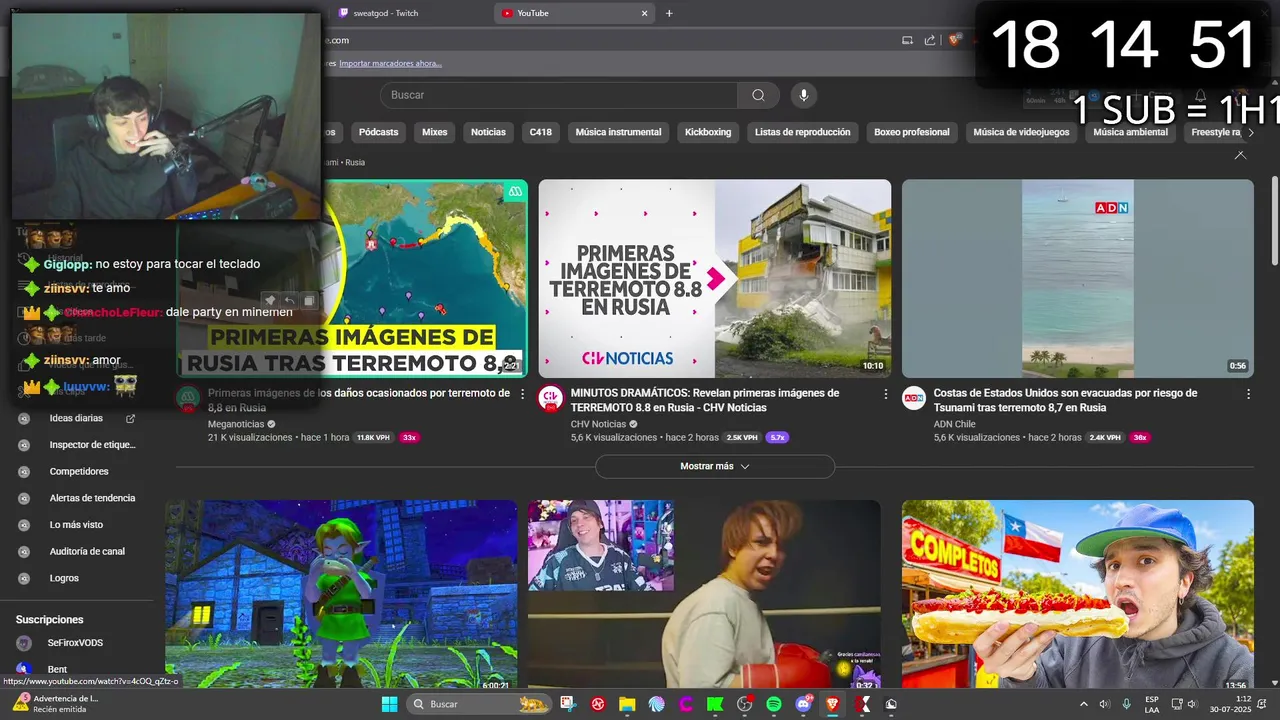Open the Zelda green character video thumbnail
This screenshot has width=1280, height=720.
(x=341, y=595)
